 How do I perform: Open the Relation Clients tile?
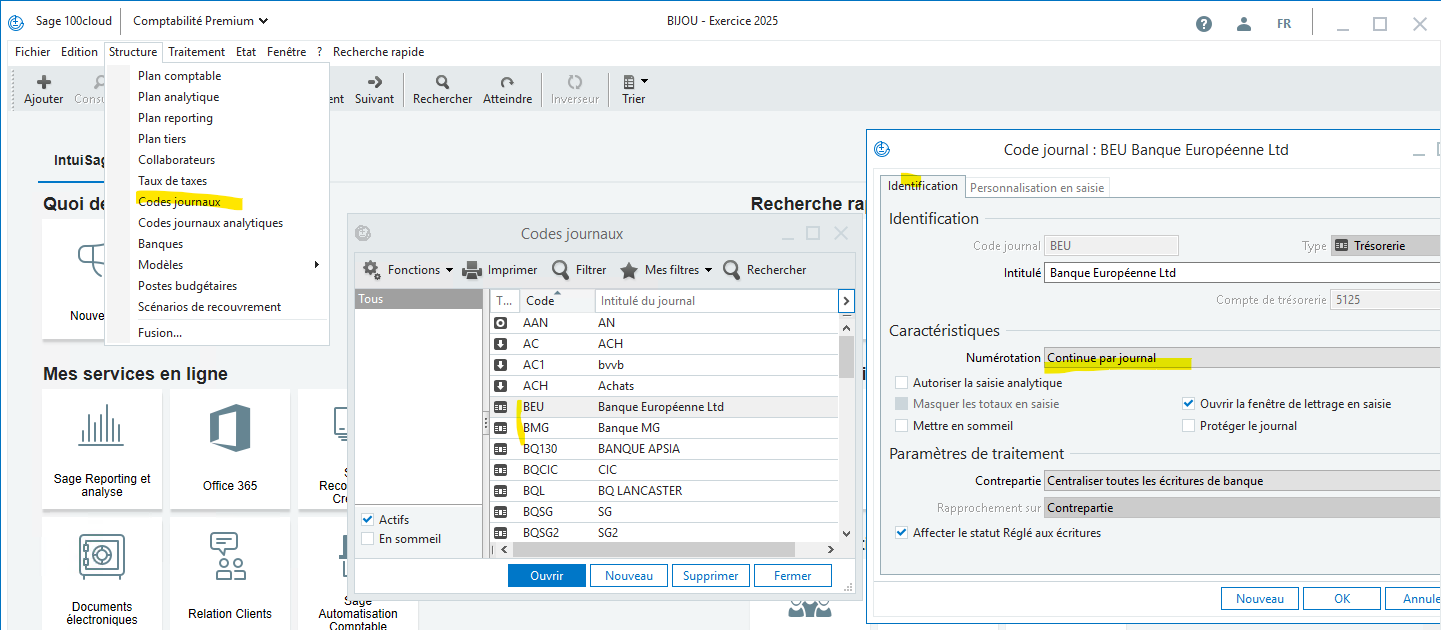tap(230, 574)
